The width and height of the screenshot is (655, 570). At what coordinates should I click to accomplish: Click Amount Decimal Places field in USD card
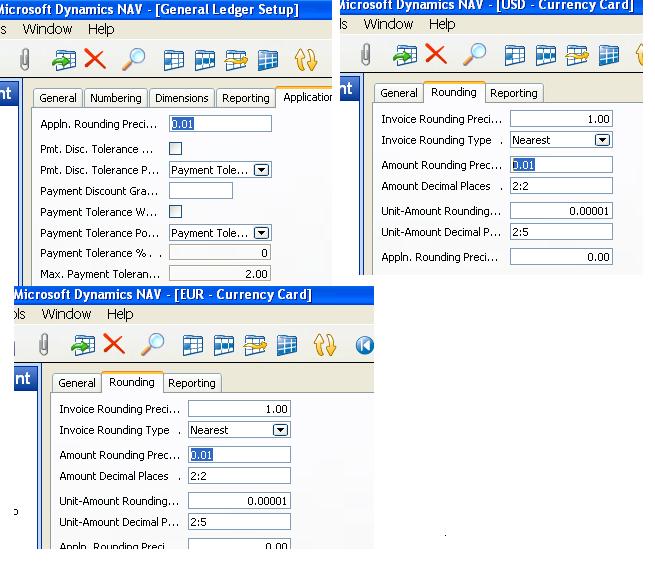561,186
